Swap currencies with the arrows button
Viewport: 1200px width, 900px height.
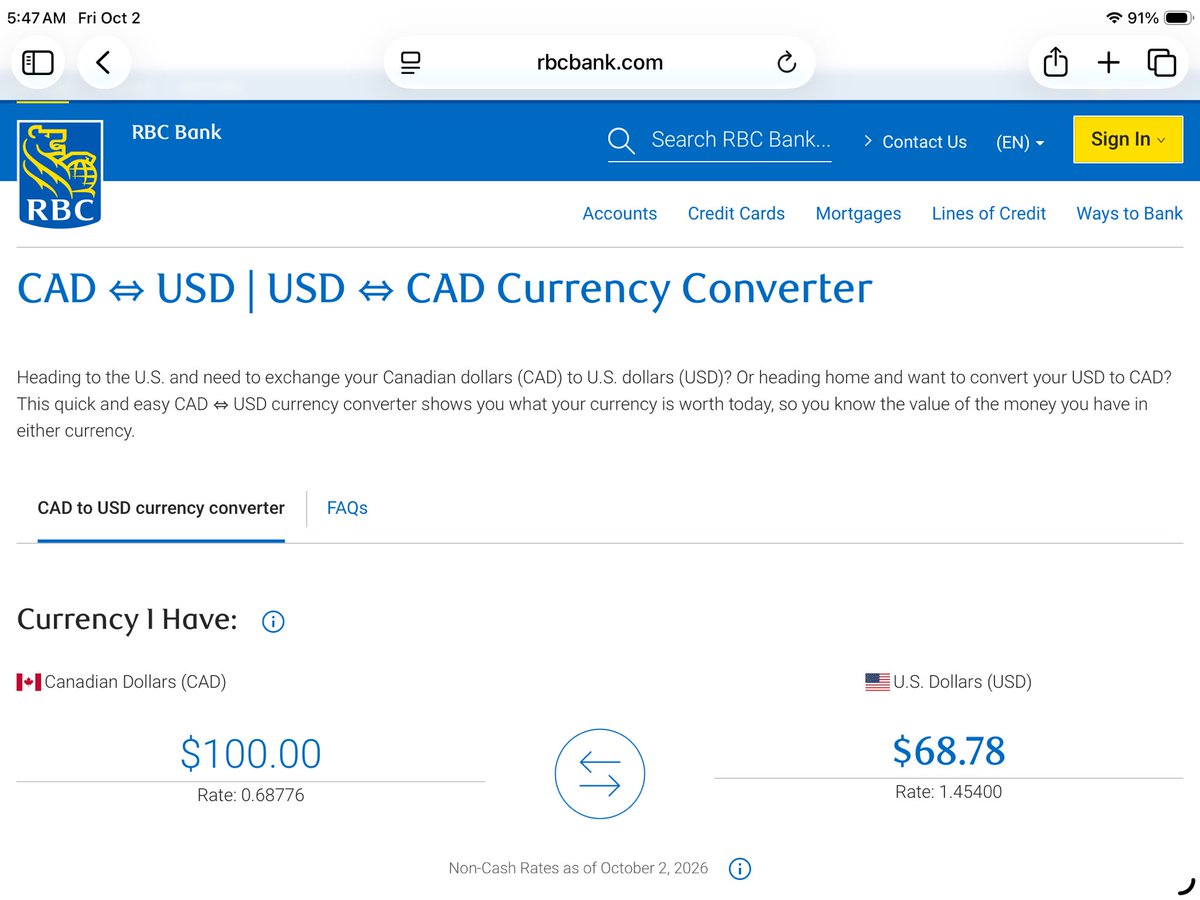pyautogui.click(x=600, y=774)
